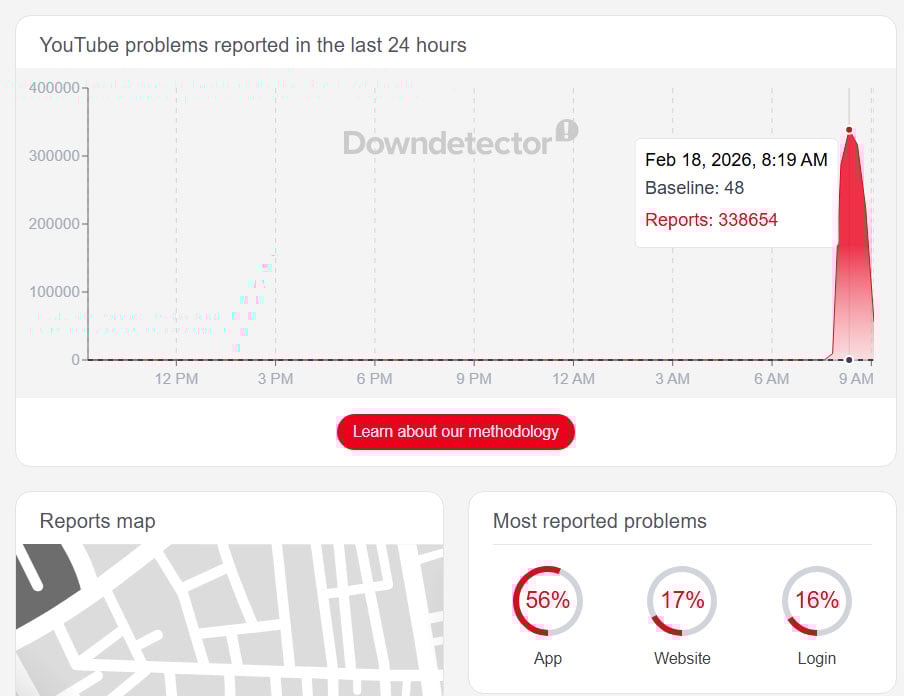904x696 pixels.
Task: Click the 400000 y-axis label
Action: (x=54, y=88)
